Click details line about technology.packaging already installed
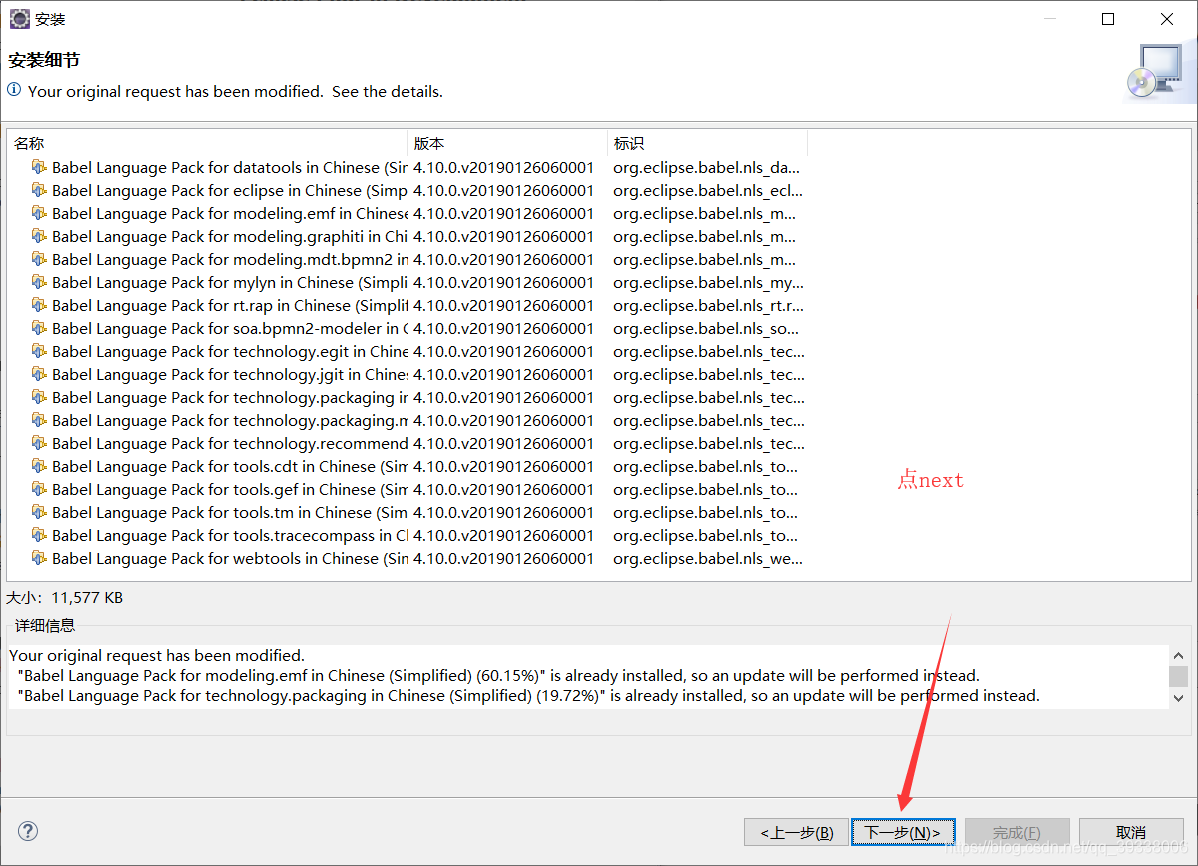 (529, 696)
